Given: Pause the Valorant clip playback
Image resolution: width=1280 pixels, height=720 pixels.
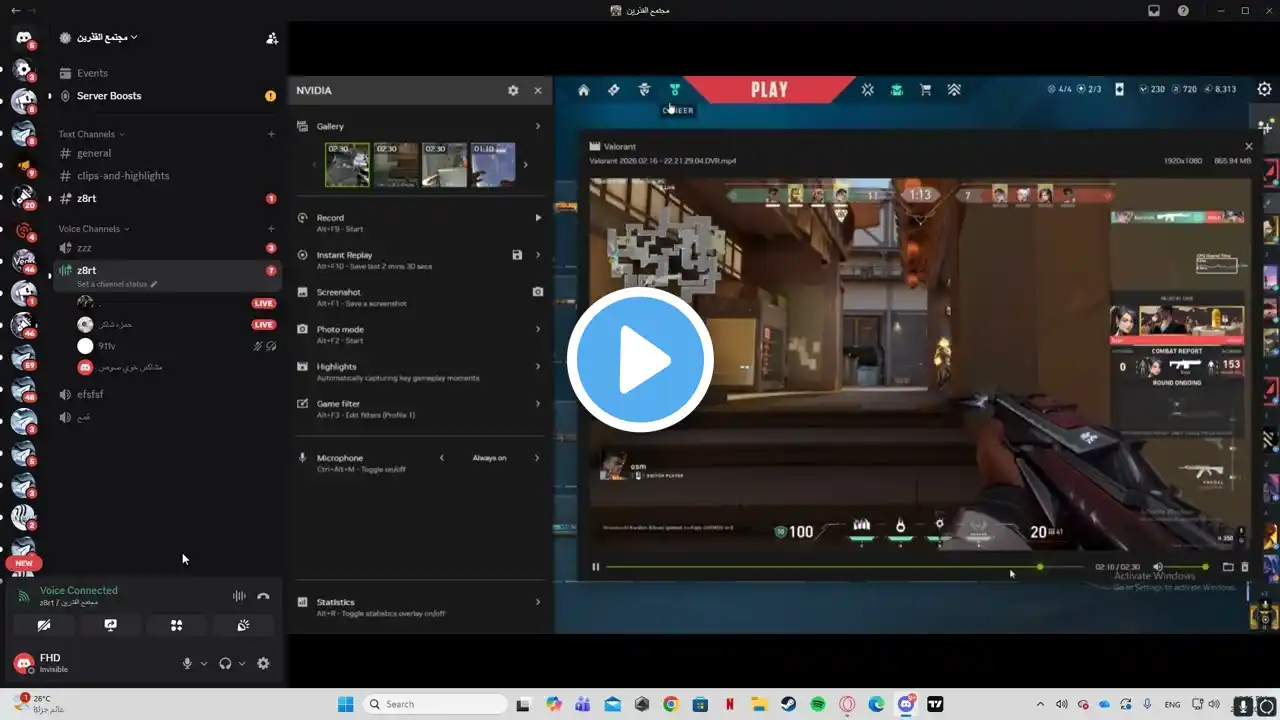Looking at the screenshot, I should [x=596, y=567].
